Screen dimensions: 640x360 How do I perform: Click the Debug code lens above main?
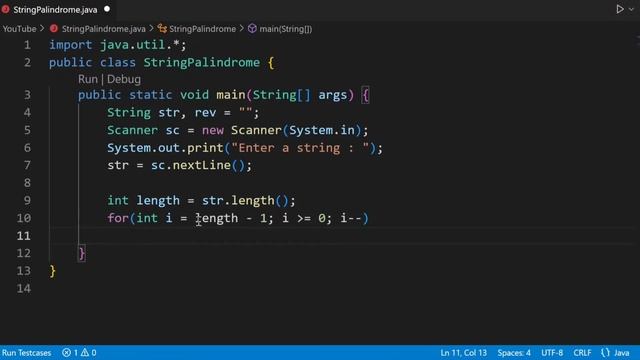point(124,79)
